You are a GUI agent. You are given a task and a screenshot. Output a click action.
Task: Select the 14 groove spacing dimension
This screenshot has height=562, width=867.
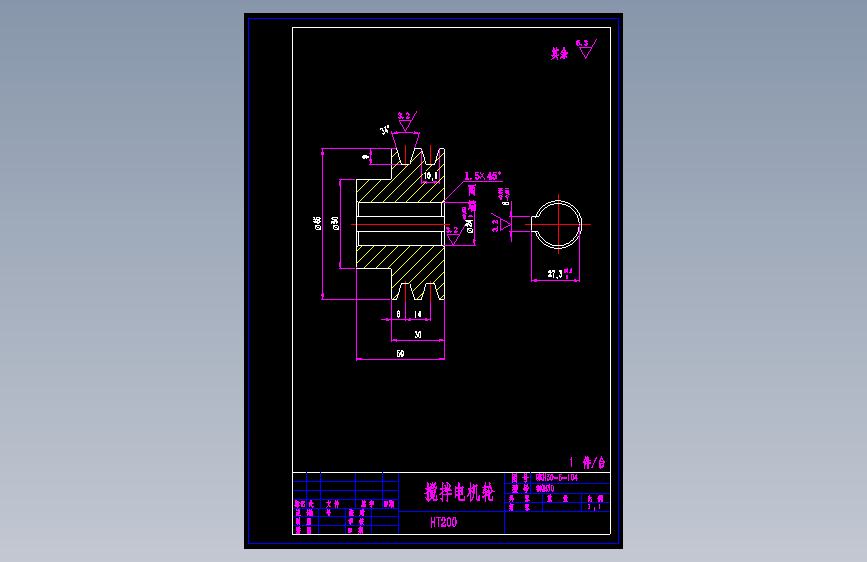(x=417, y=314)
